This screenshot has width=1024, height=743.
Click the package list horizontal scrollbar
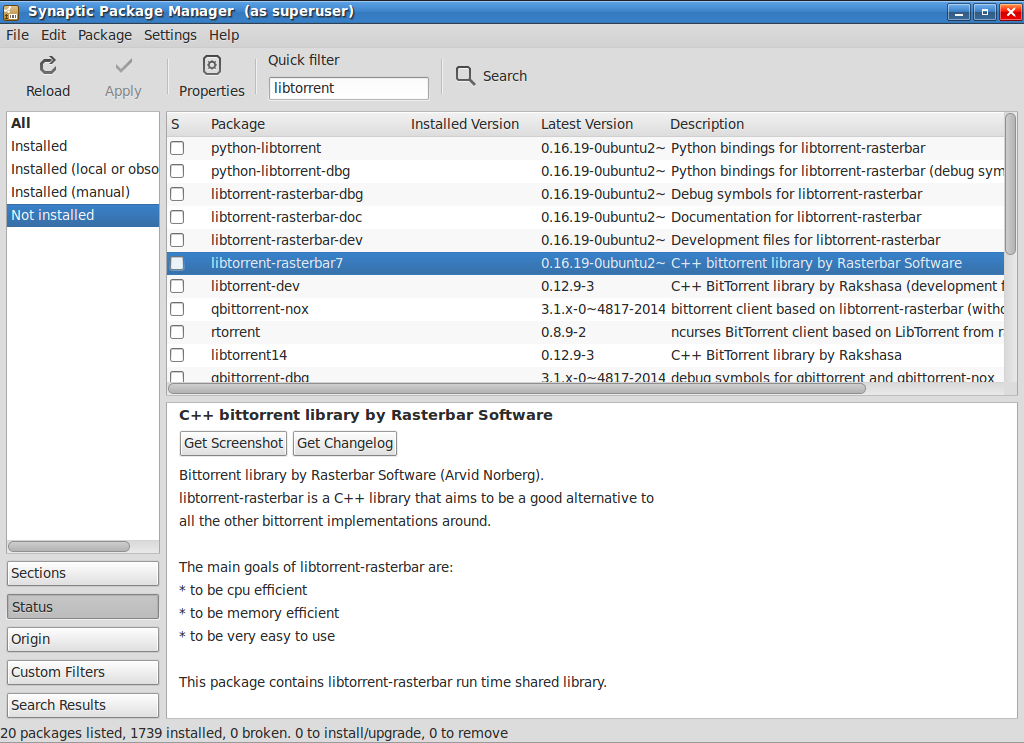(x=517, y=388)
